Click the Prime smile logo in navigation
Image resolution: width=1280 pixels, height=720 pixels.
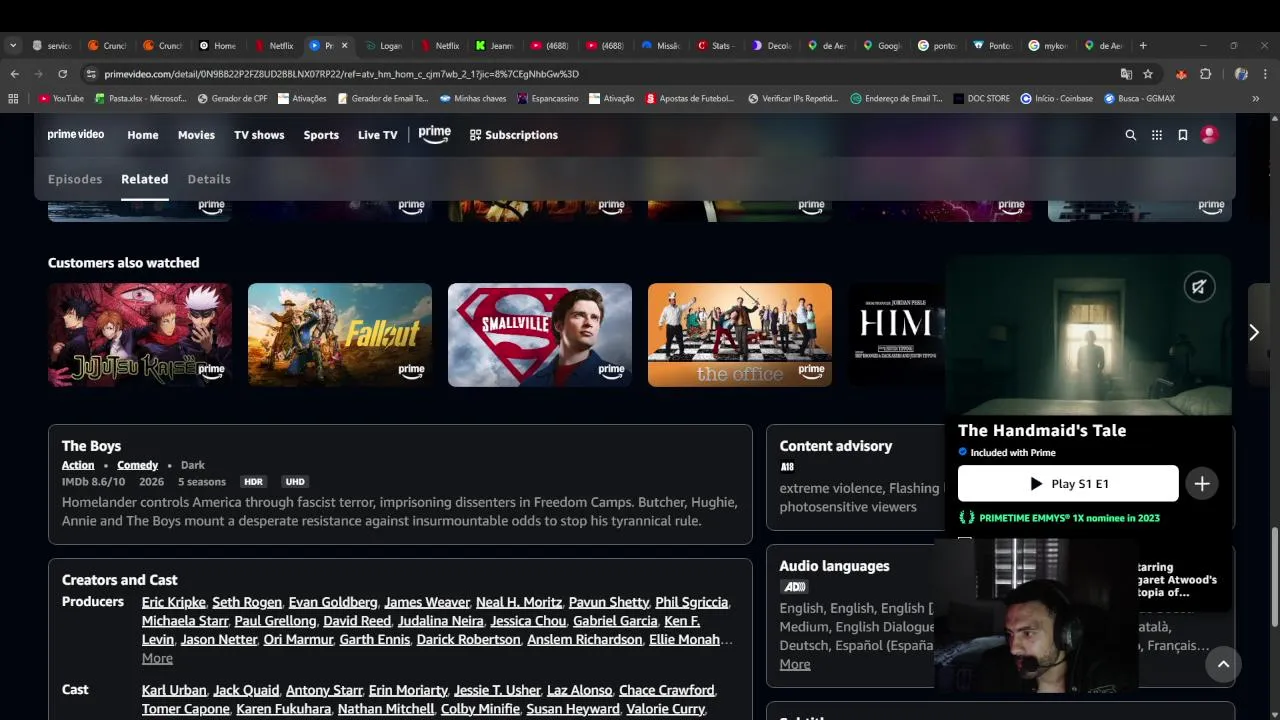coord(434,135)
